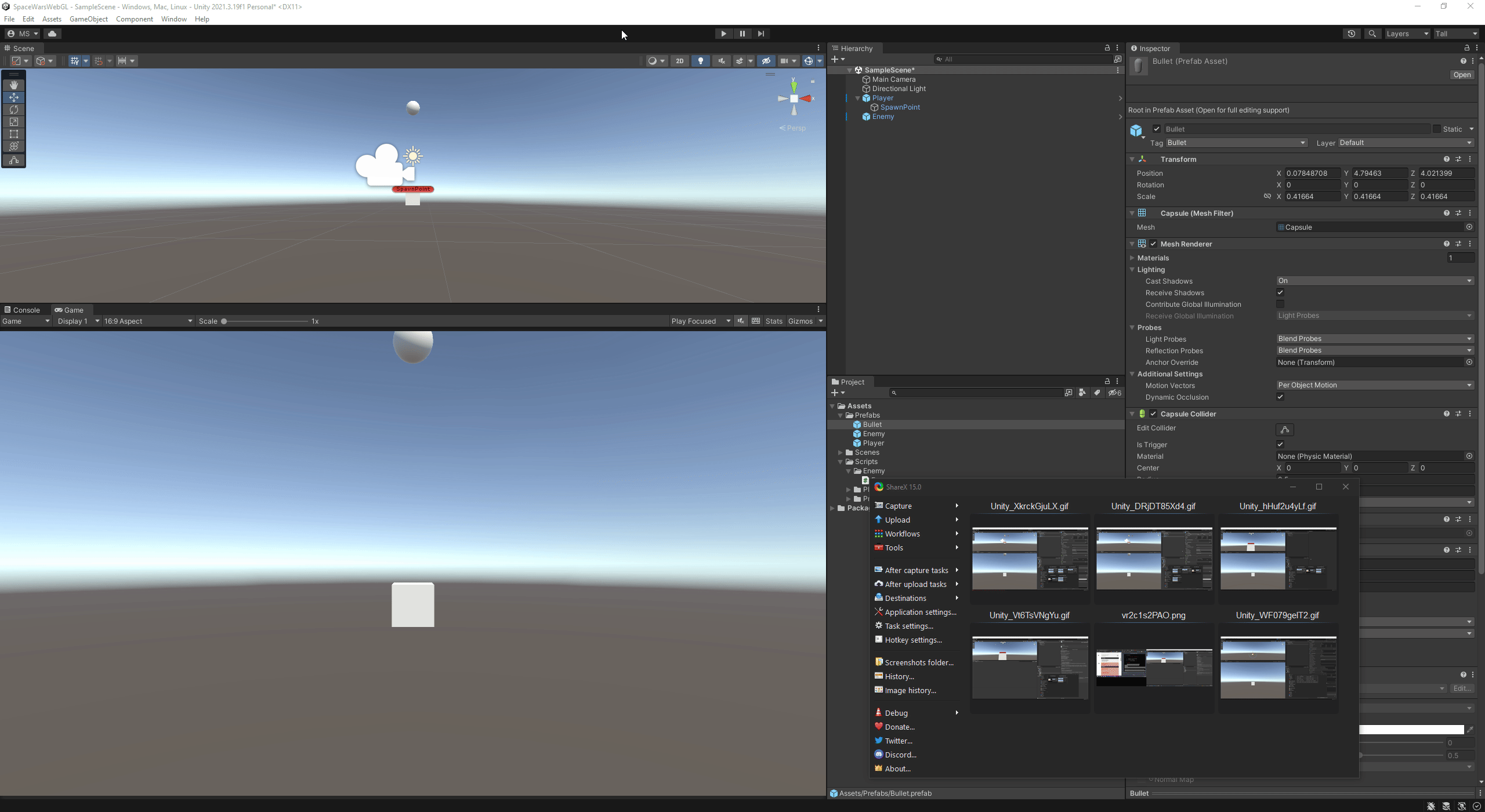
Task: Open the GameObject menu
Action: click(88, 19)
